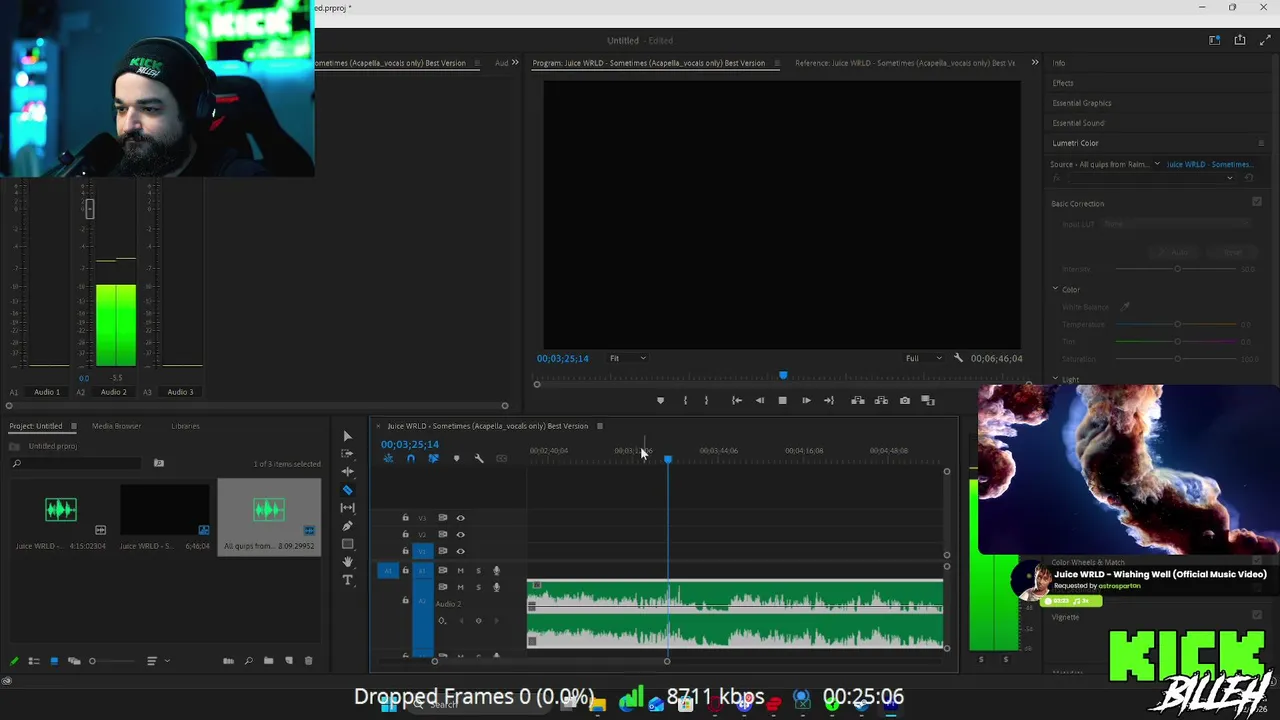Image resolution: width=1280 pixels, height=720 pixels.
Task: Click the New Bin folder icon
Action: point(268,661)
